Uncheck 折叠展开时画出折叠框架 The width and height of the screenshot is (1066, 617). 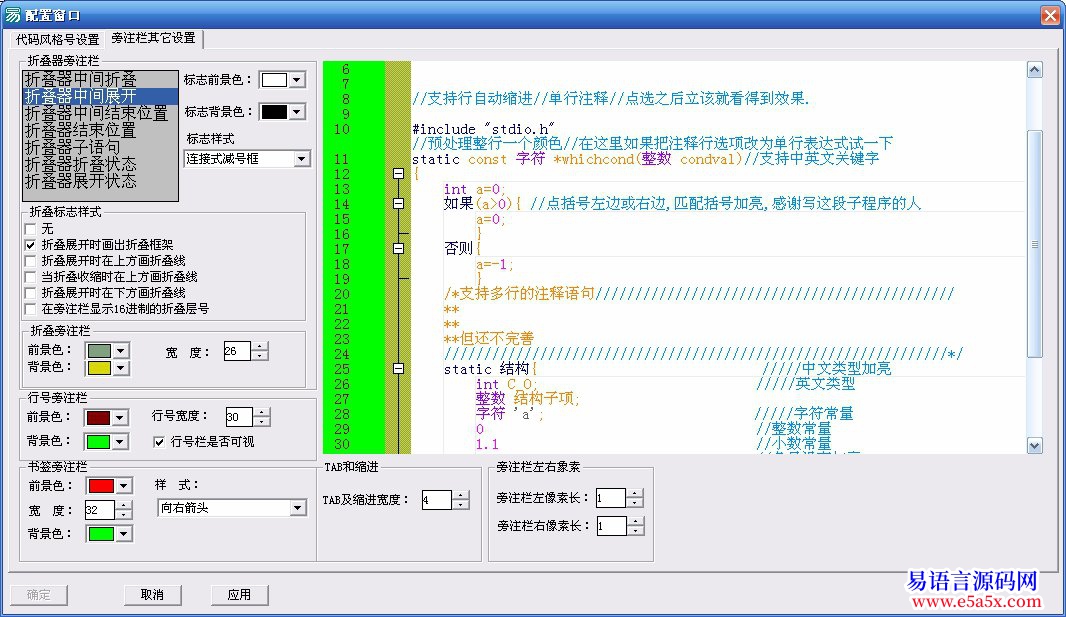tap(30, 245)
